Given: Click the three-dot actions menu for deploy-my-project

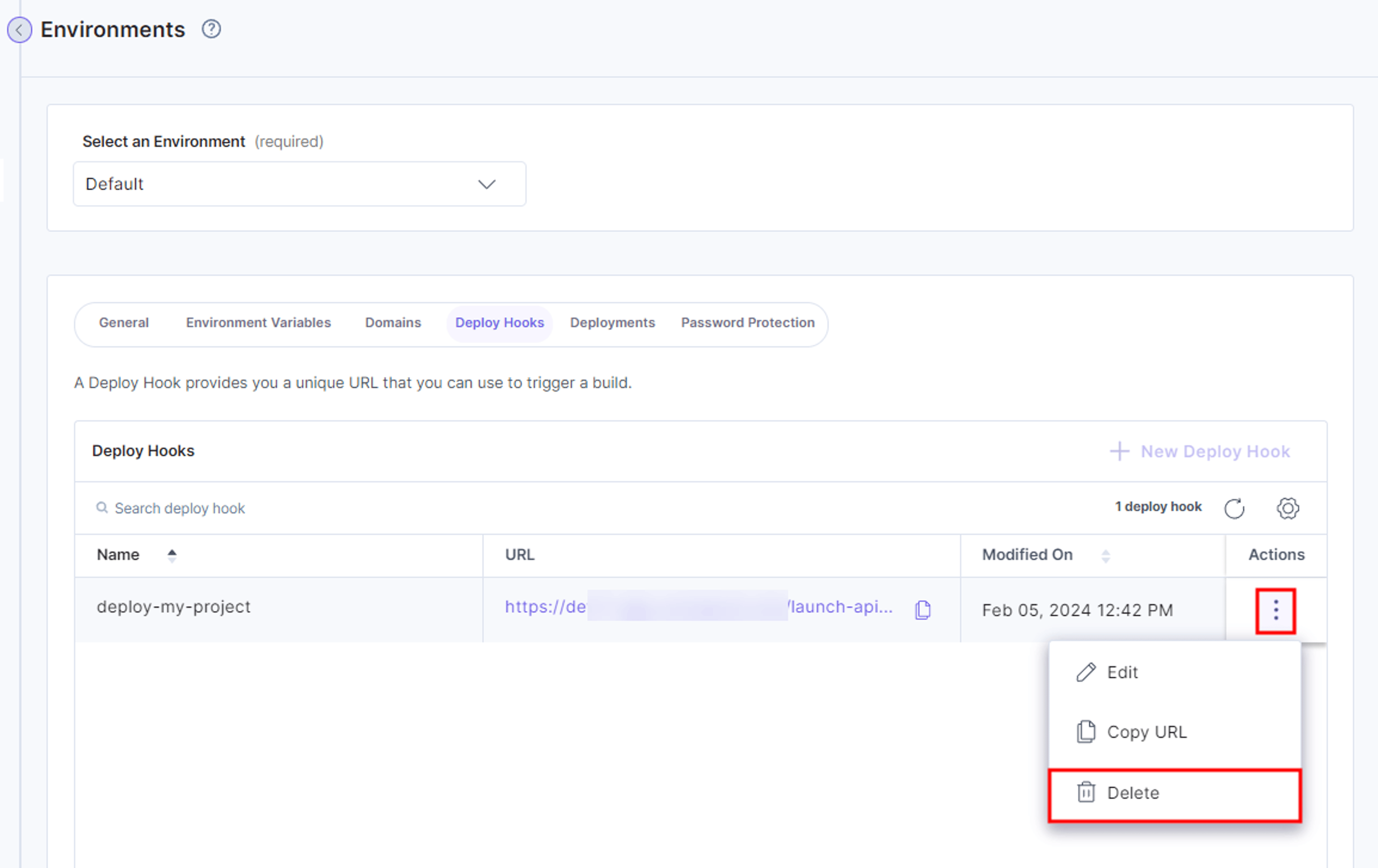Looking at the screenshot, I should coord(1276,610).
